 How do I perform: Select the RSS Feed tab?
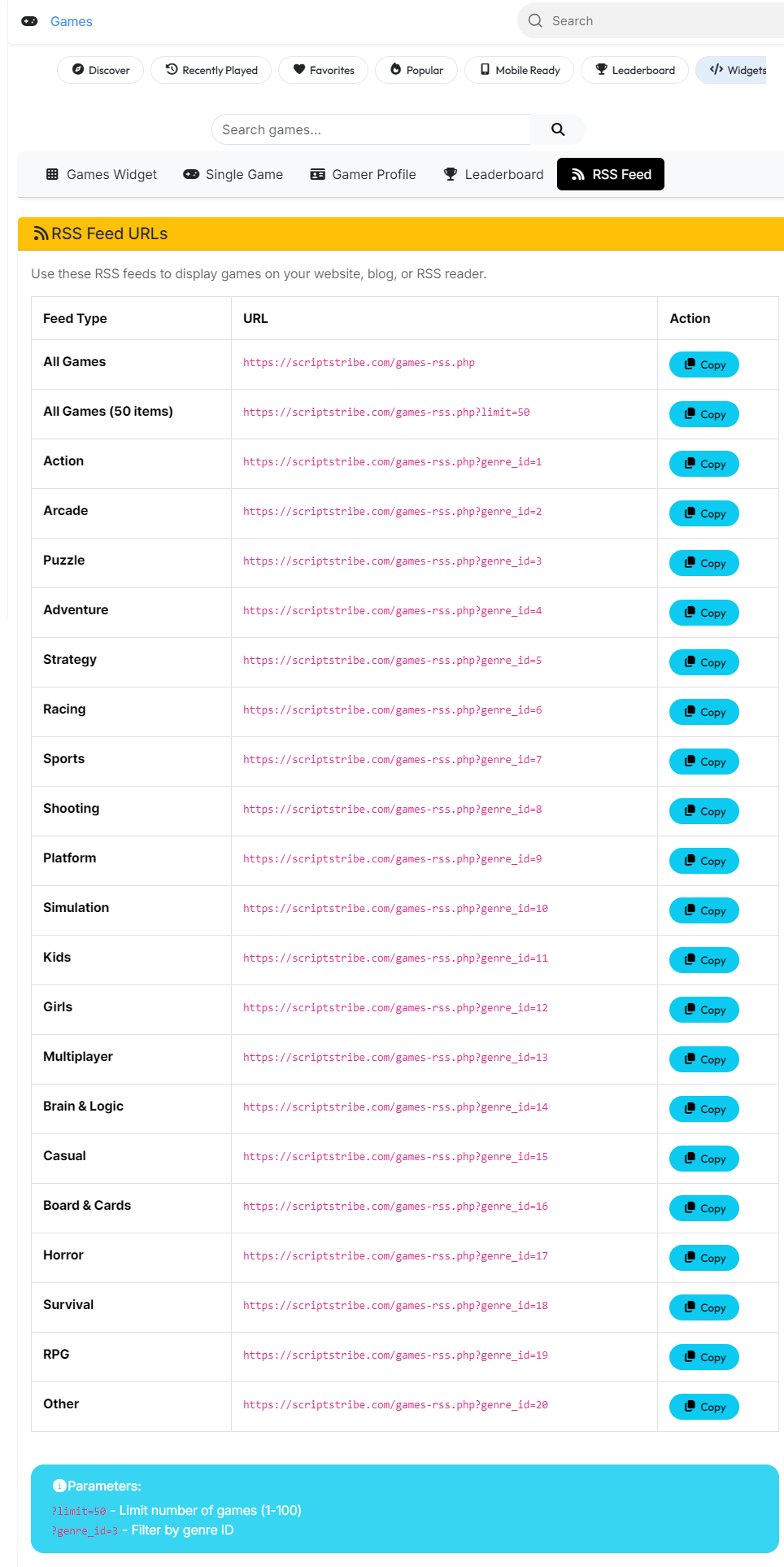tap(611, 174)
